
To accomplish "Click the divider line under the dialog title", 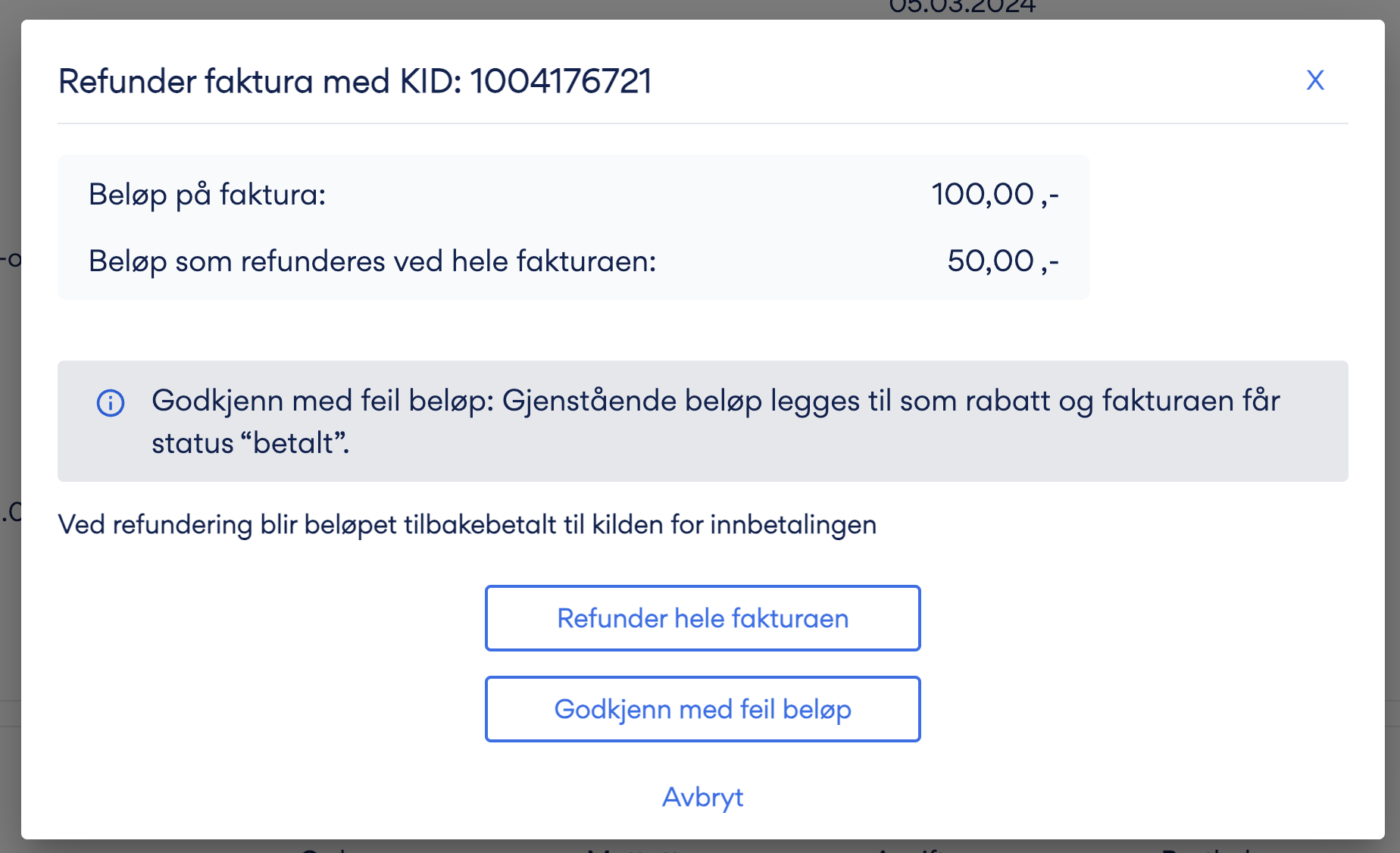I will pyautogui.click(x=702, y=123).
